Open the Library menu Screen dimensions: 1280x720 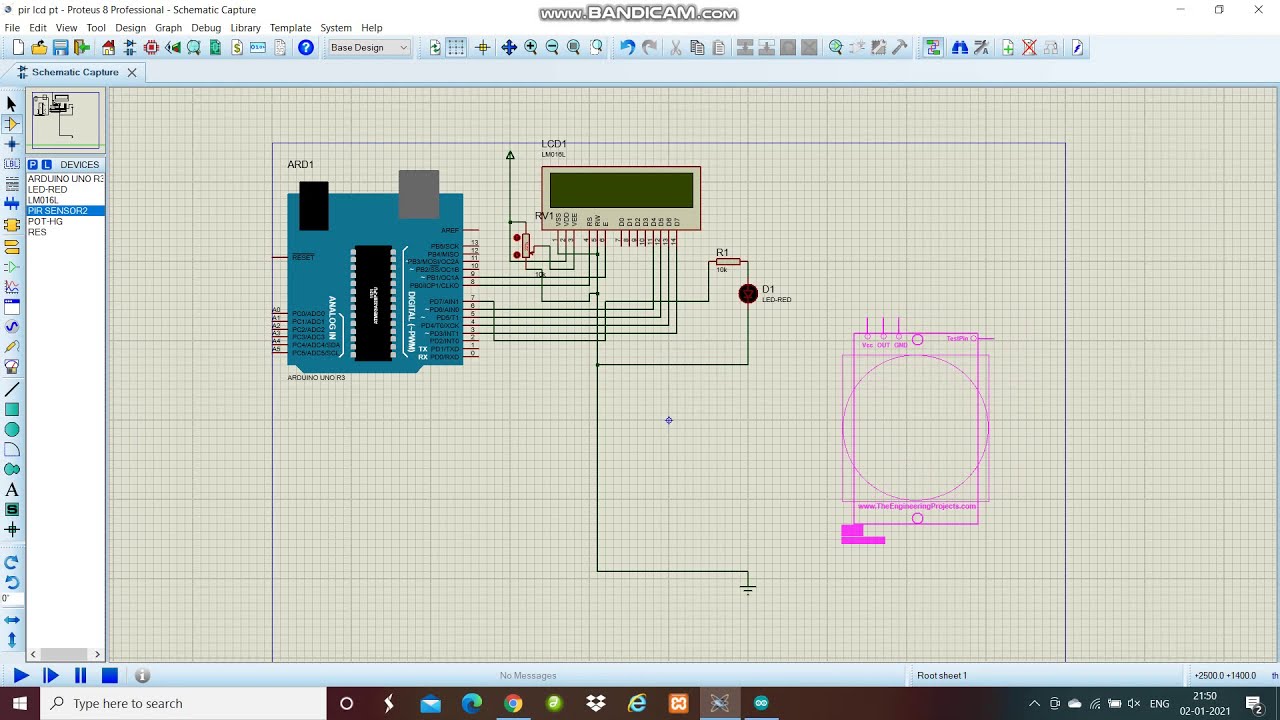pyautogui.click(x=245, y=28)
